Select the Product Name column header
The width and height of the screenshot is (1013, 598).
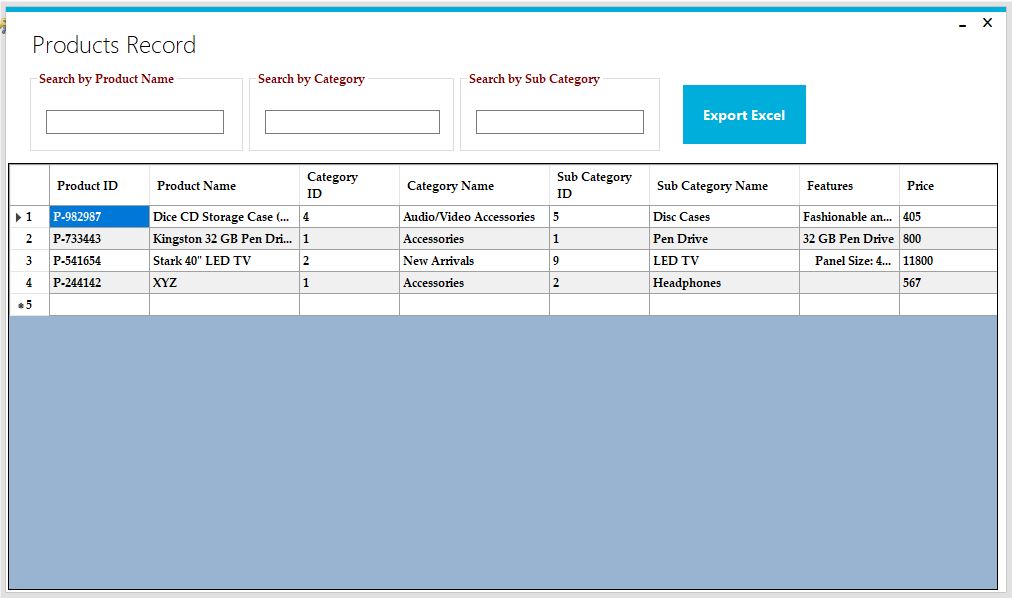[x=223, y=185]
